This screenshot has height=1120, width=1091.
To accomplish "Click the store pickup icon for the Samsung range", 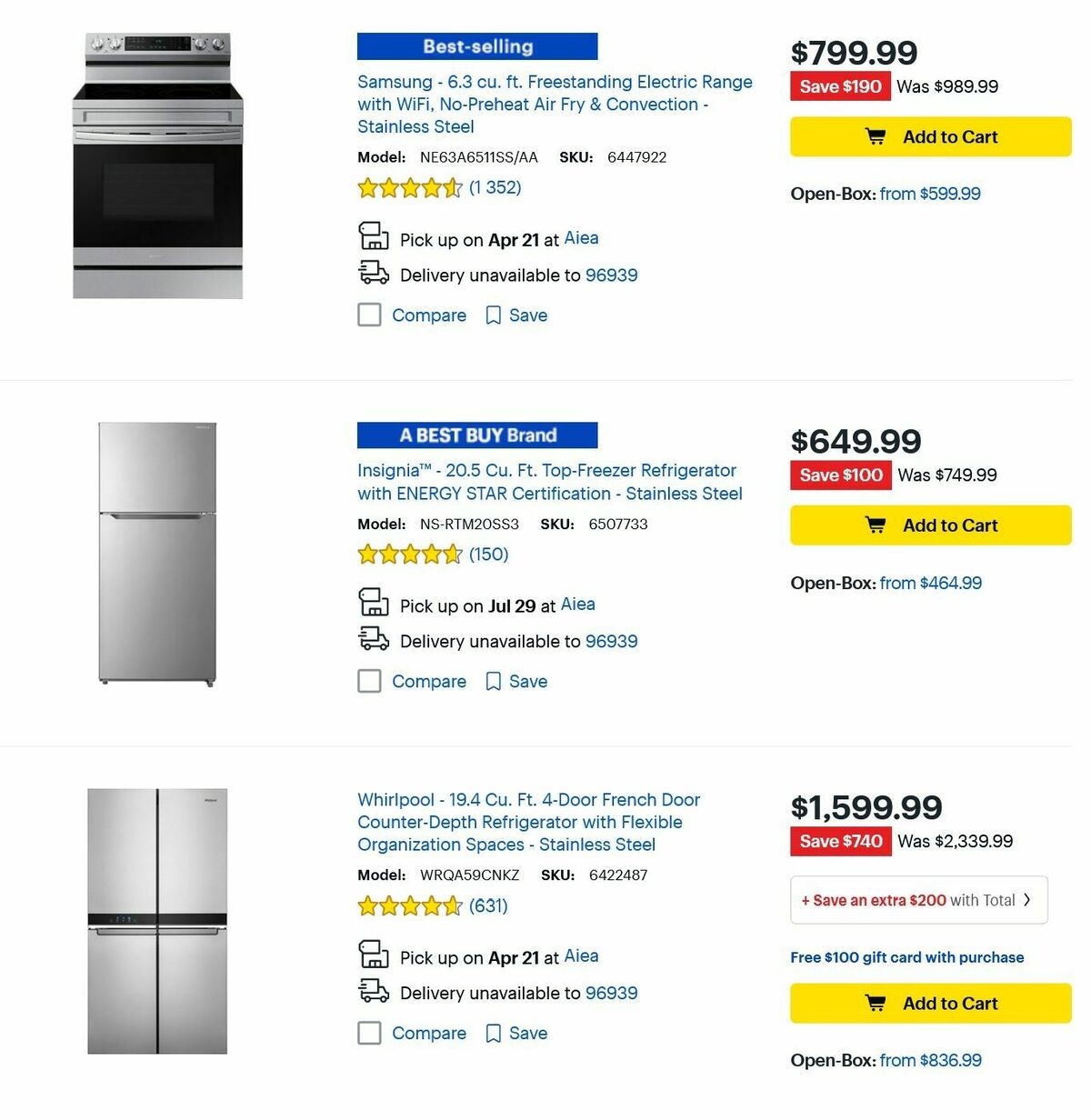I will tap(373, 236).
